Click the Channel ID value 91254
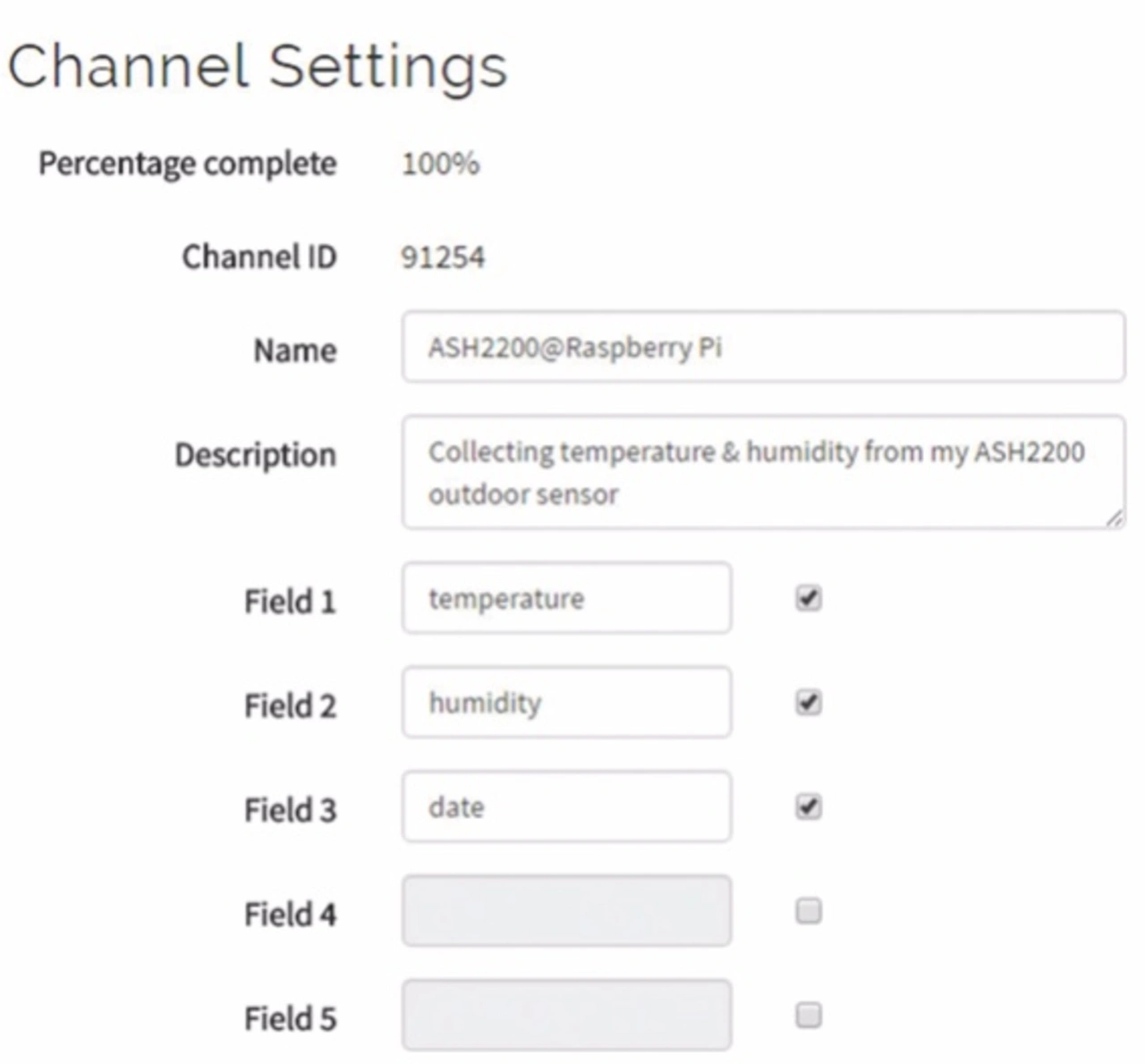The image size is (1145, 1064). pyautogui.click(x=443, y=258)
